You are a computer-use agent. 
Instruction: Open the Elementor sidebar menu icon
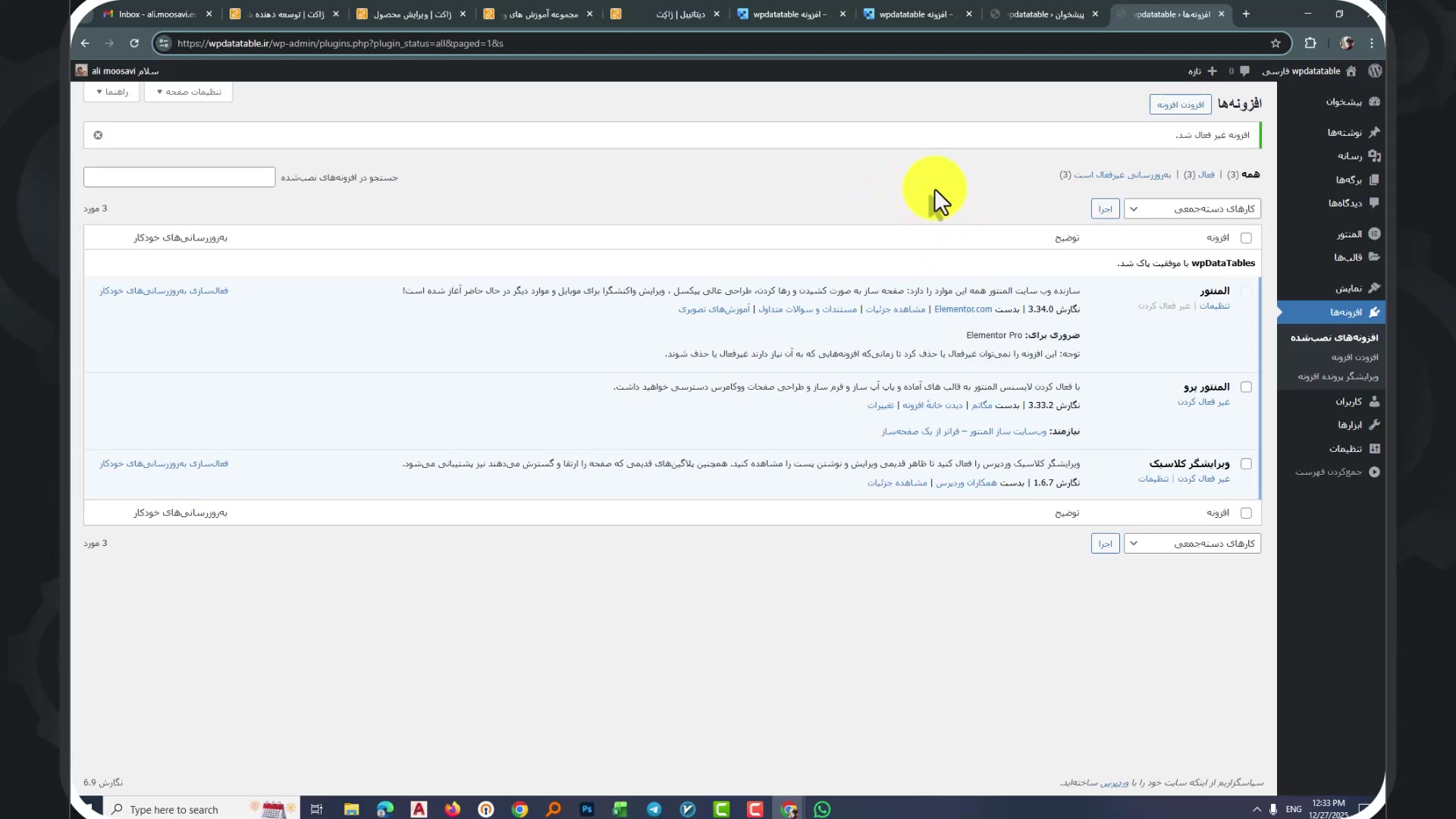(1374, 234)
